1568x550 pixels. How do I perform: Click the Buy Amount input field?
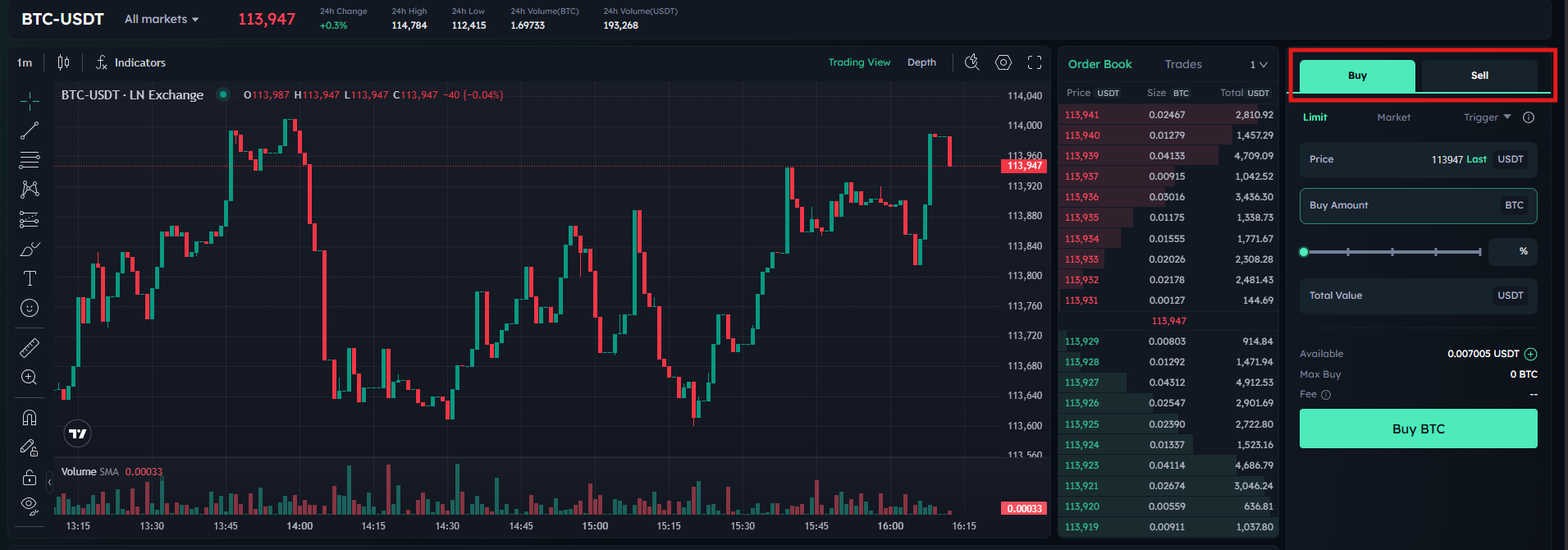point(1400,205)
